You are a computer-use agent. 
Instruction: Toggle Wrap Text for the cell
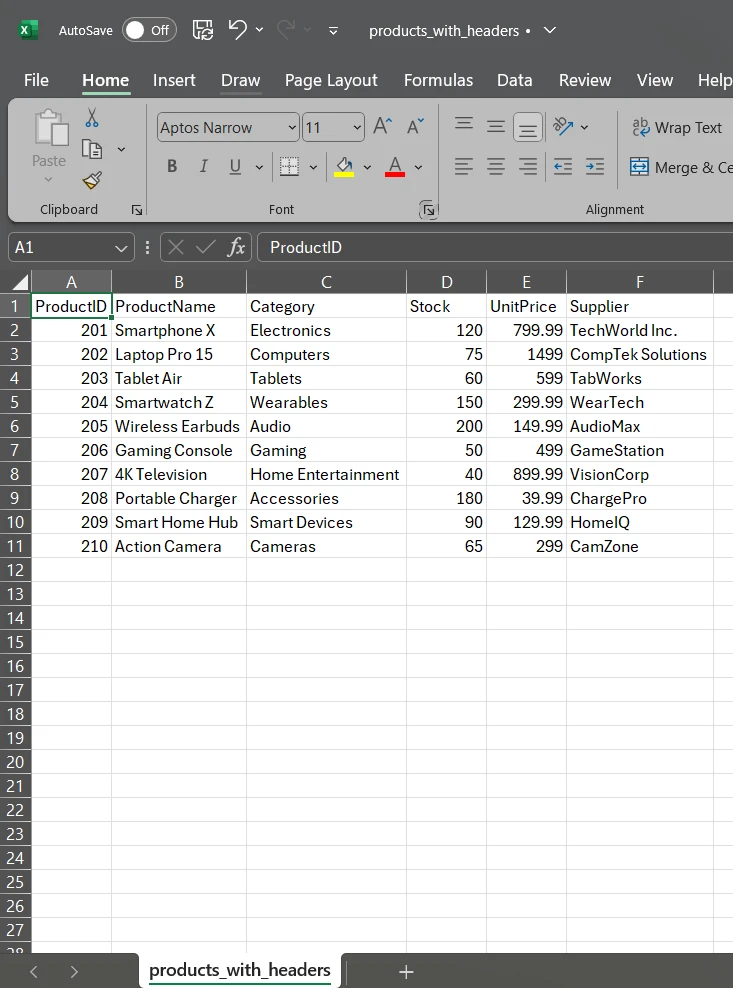677,128
